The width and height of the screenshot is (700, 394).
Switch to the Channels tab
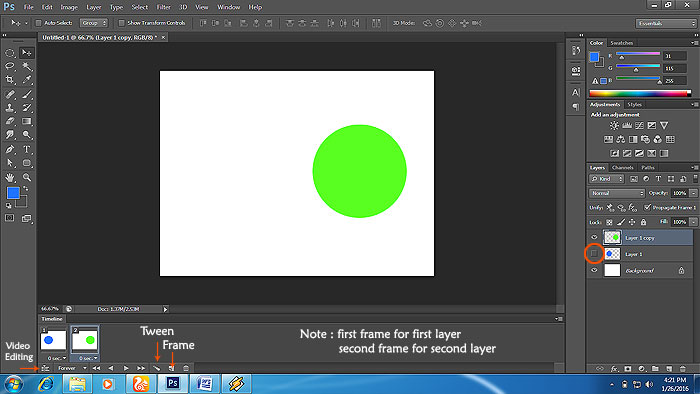point(622,168)
